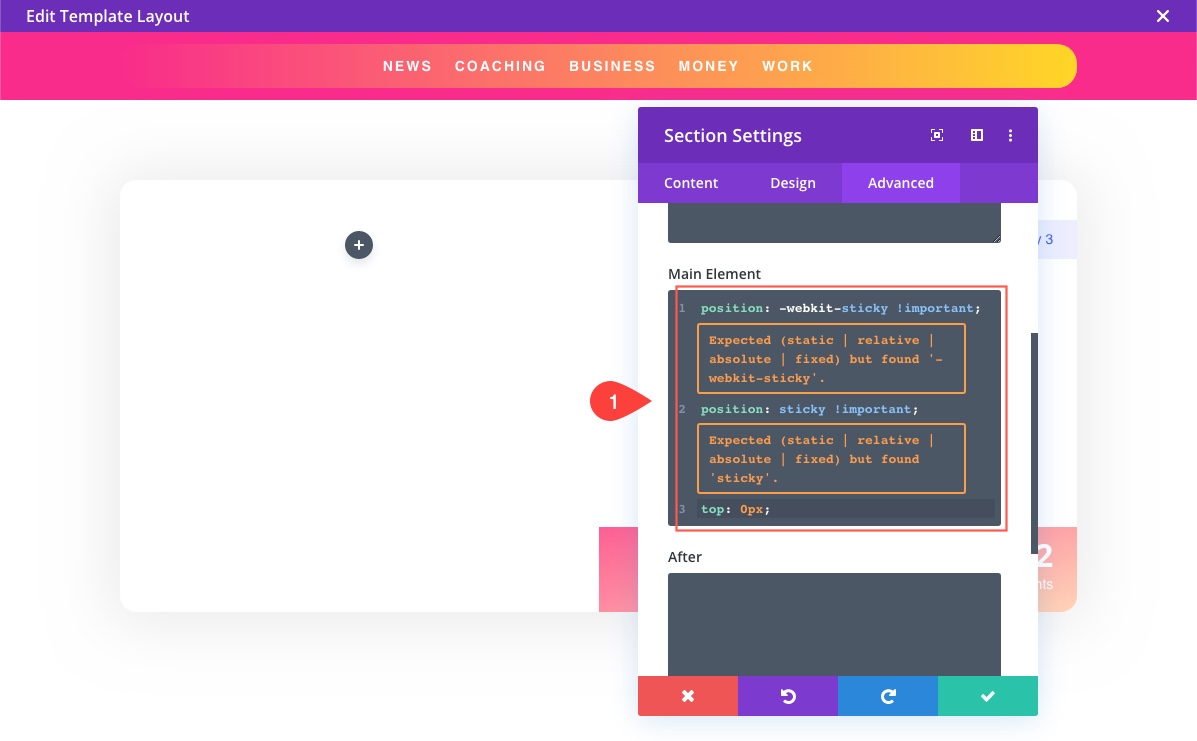This screenshot has width=1197, height=741.
Task: Open the NEWS menu link
Action: coord(407,66)
